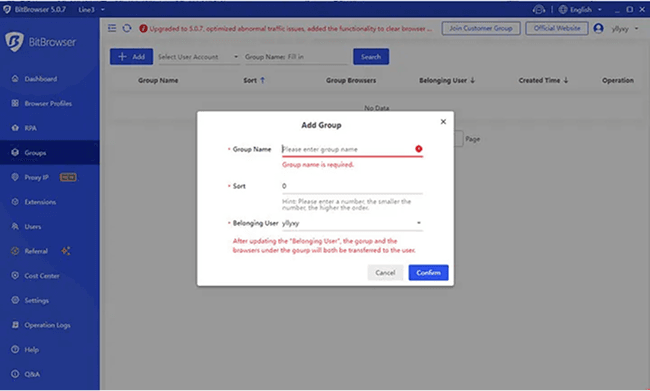Click the refresh icon in top bar
This screenshot has width=650, height=391.
pyautogui.click(x=127, y=28)
